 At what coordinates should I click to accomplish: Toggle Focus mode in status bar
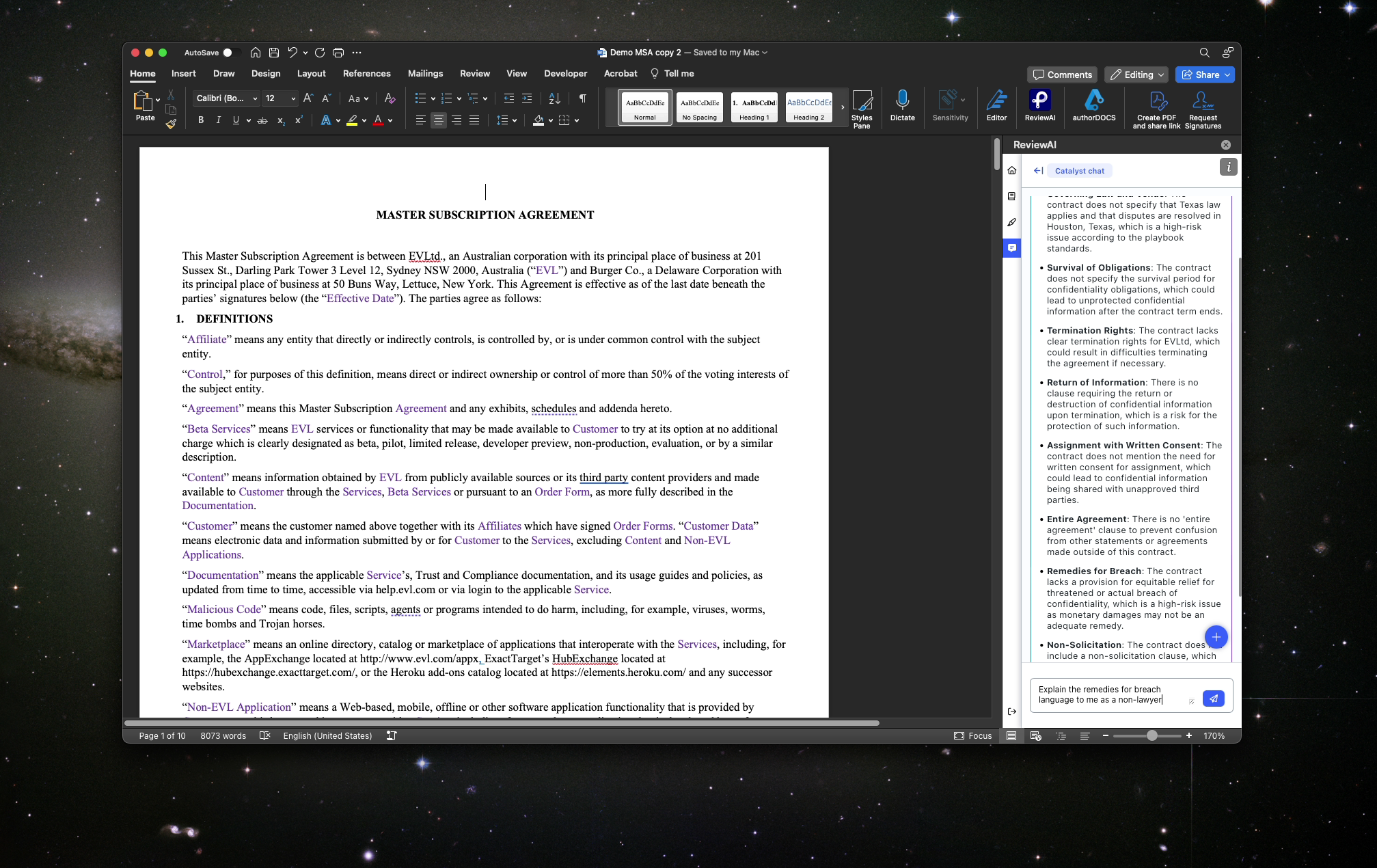972,735
